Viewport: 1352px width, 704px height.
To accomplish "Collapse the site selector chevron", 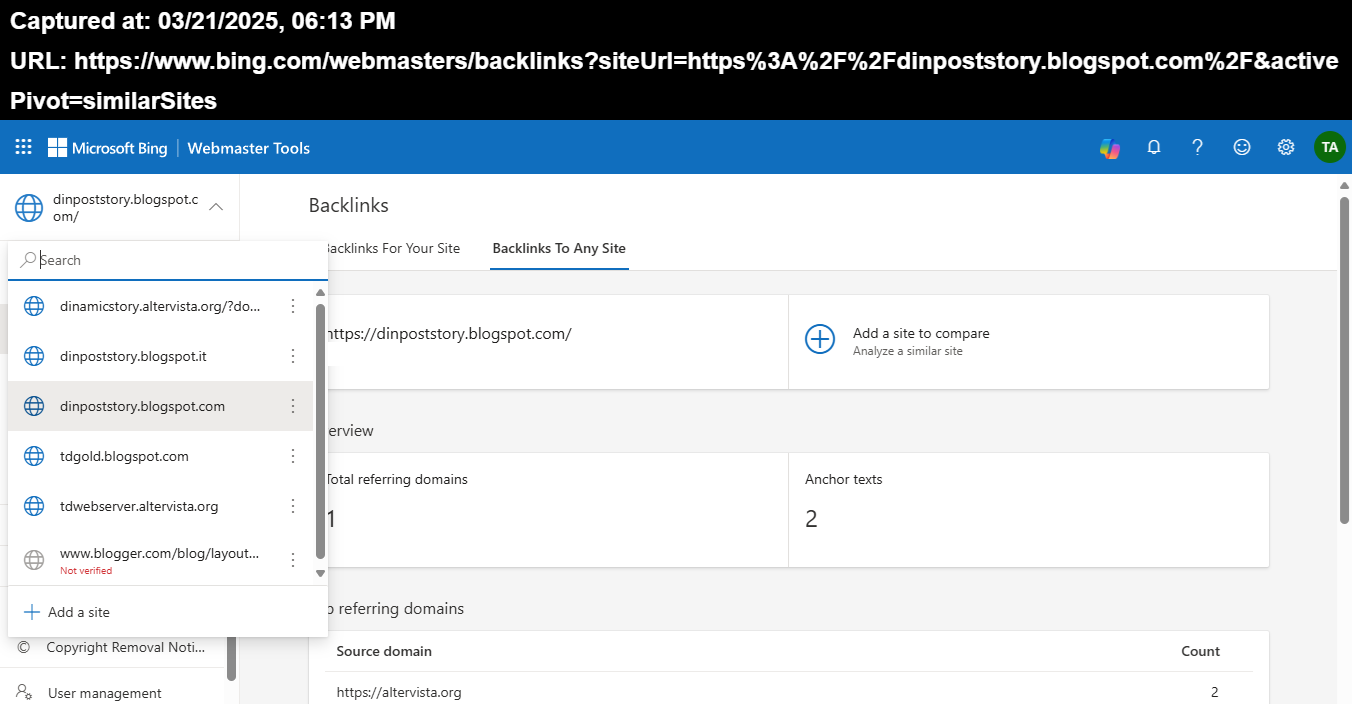I will 216,207.
